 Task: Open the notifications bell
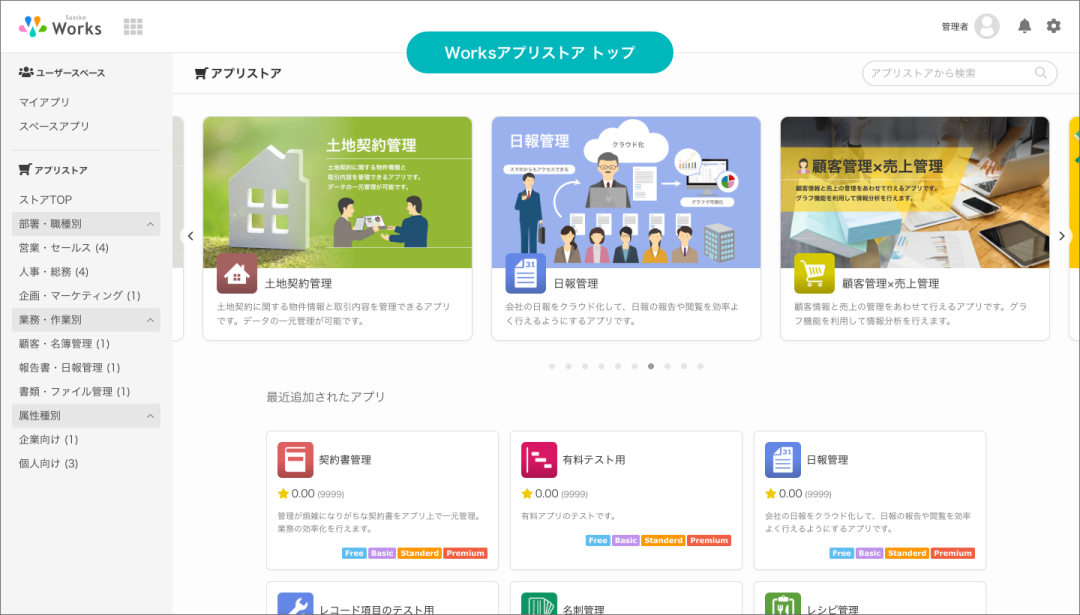coord(1024,26)
